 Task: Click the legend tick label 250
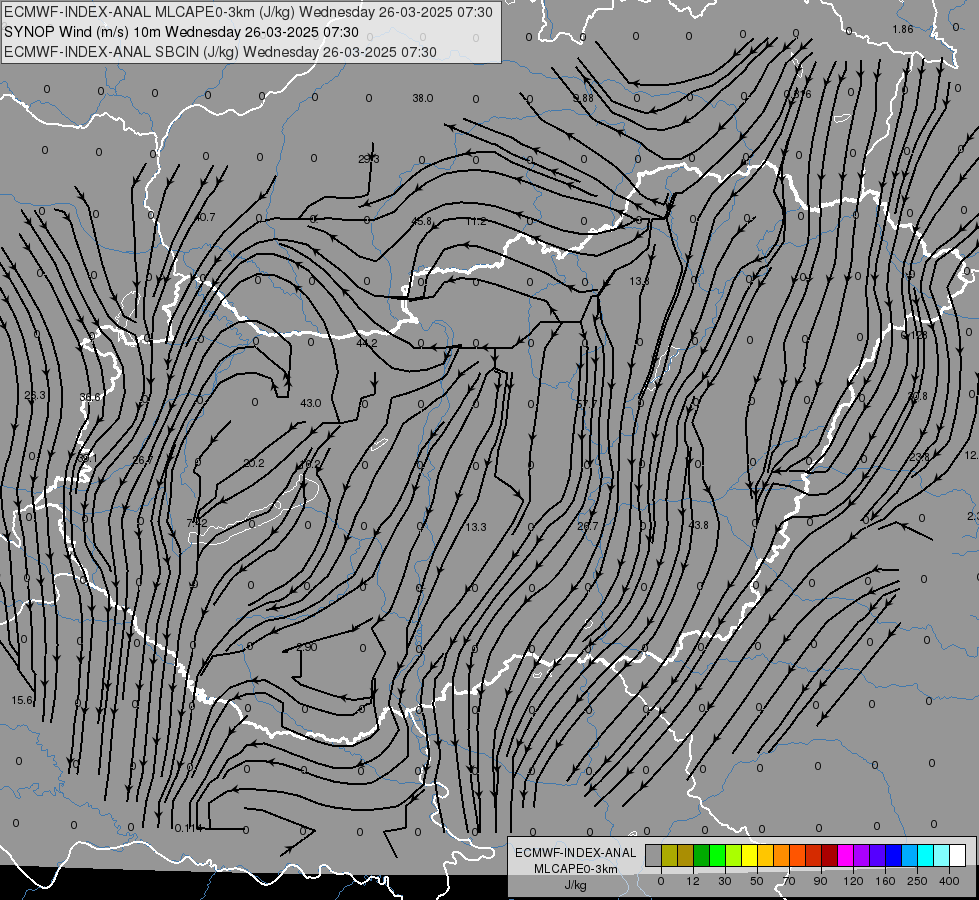point(917,881)
